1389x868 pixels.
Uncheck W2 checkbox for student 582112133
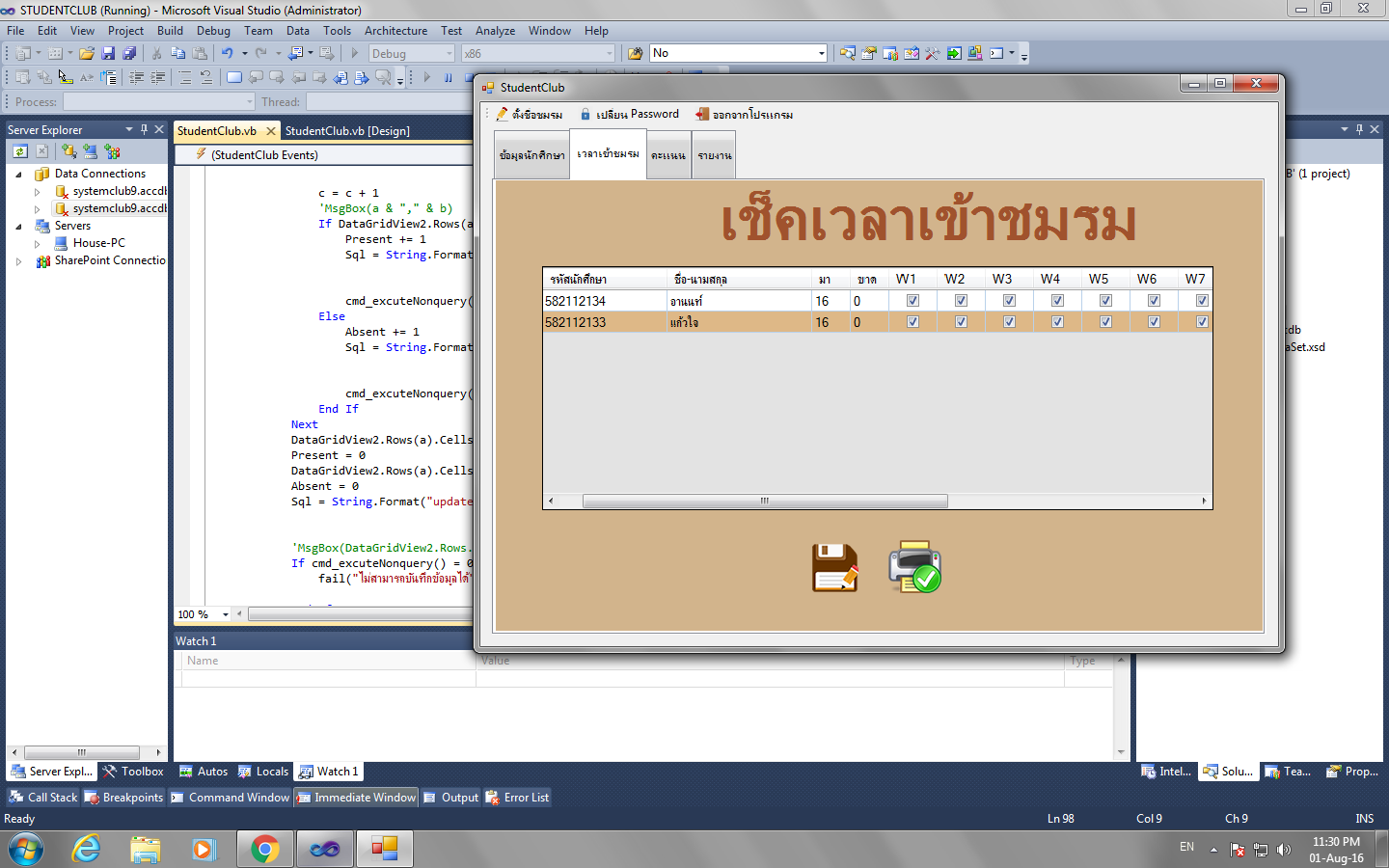[961, 322]
